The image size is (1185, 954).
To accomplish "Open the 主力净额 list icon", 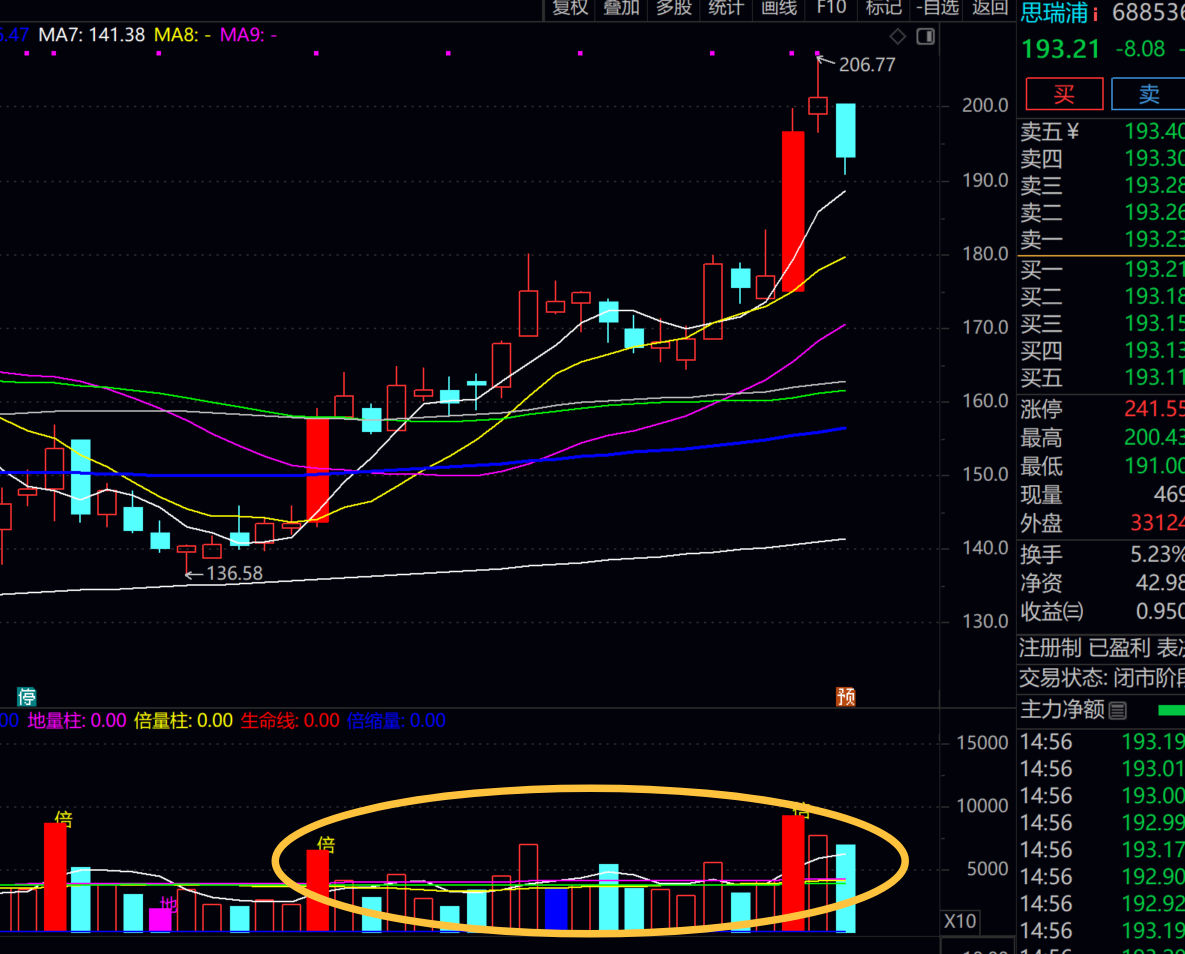I will click(x=1118, y=711).
